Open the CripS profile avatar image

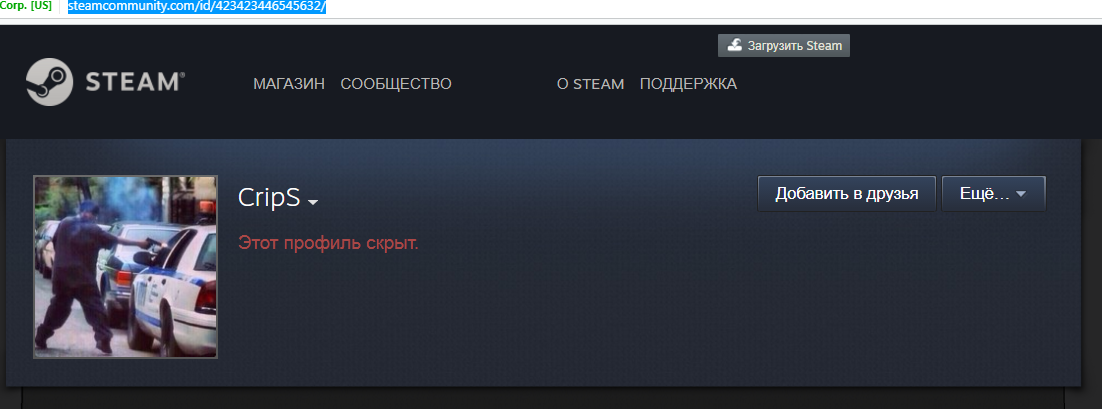coord(126,267)
